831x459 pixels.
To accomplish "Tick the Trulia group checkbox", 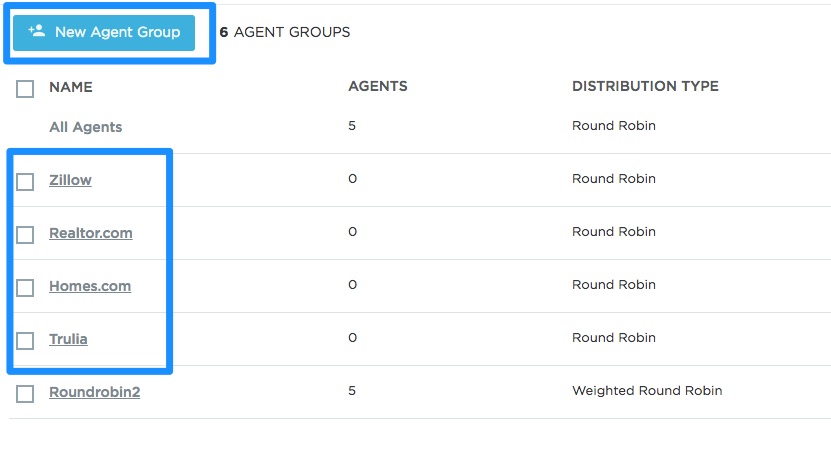I will tap(25, 341).
